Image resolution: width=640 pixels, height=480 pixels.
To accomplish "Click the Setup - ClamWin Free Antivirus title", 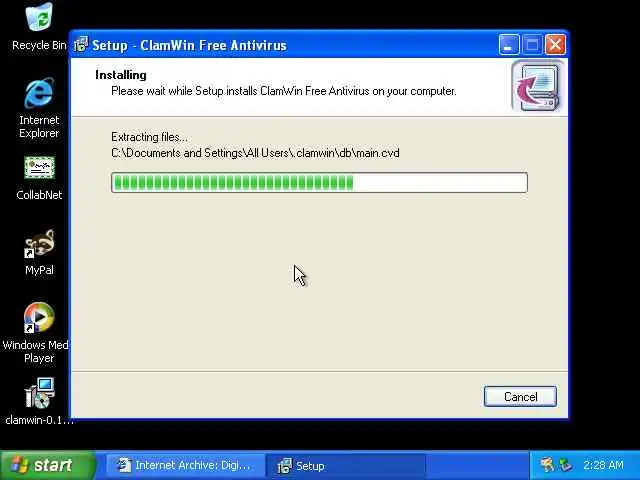I will tap(189, 45).
